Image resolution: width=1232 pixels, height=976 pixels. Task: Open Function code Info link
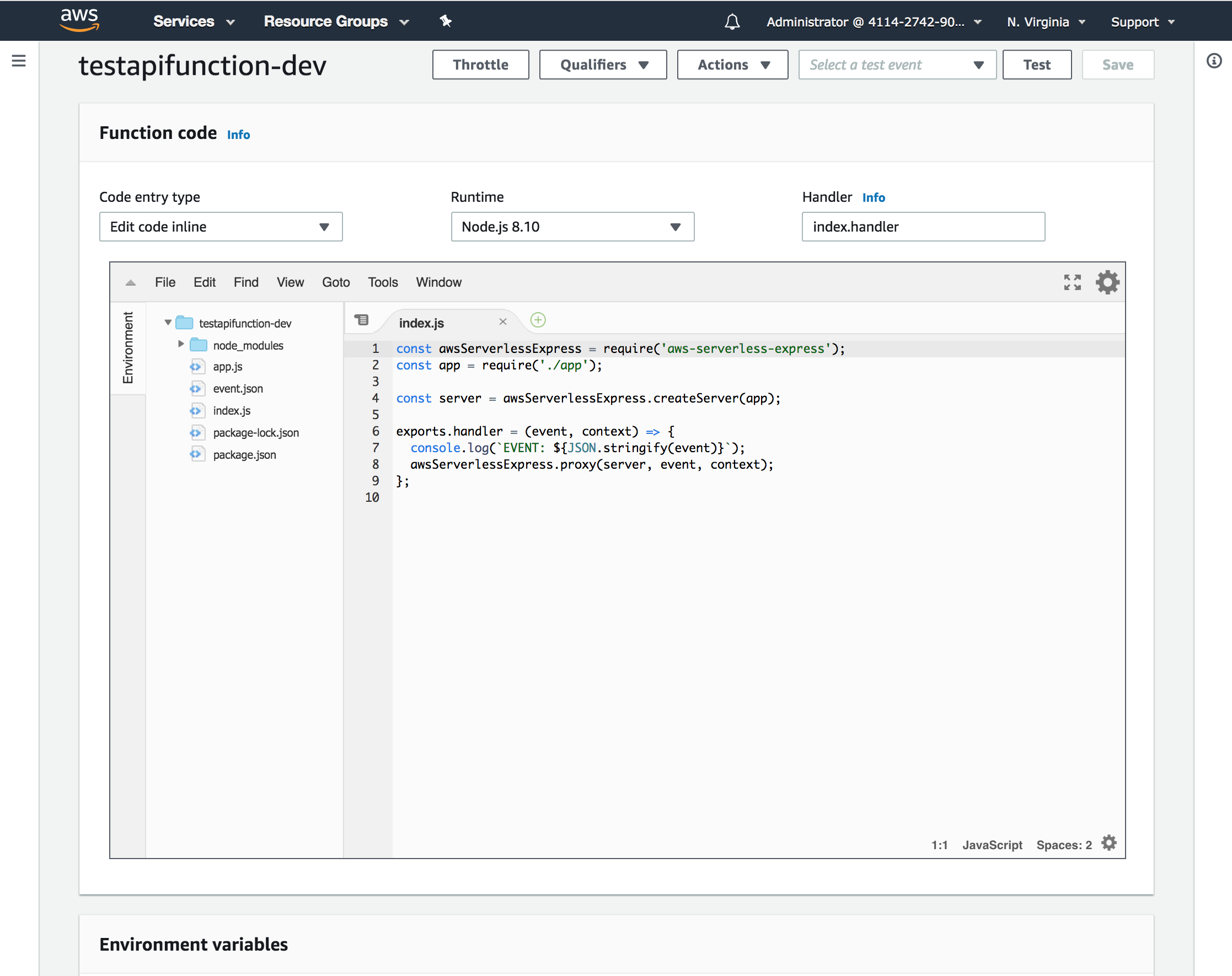[238, 135]
